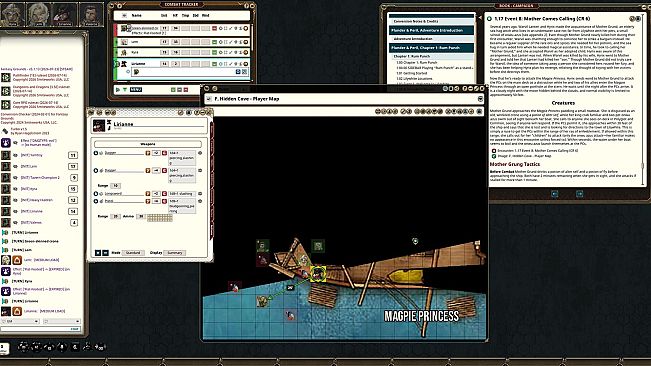
Task: Open 1.02 Lilywhite Locations in book index
Action: click(414, 78)
